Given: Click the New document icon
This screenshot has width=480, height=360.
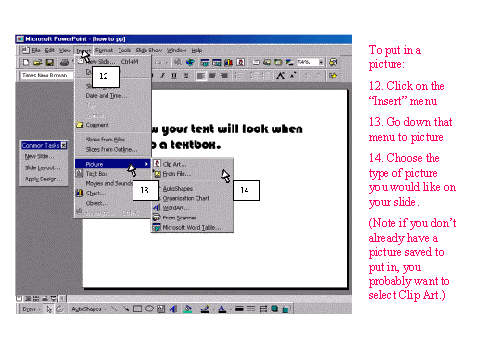Looking at the screenshot, I should 26,62.
